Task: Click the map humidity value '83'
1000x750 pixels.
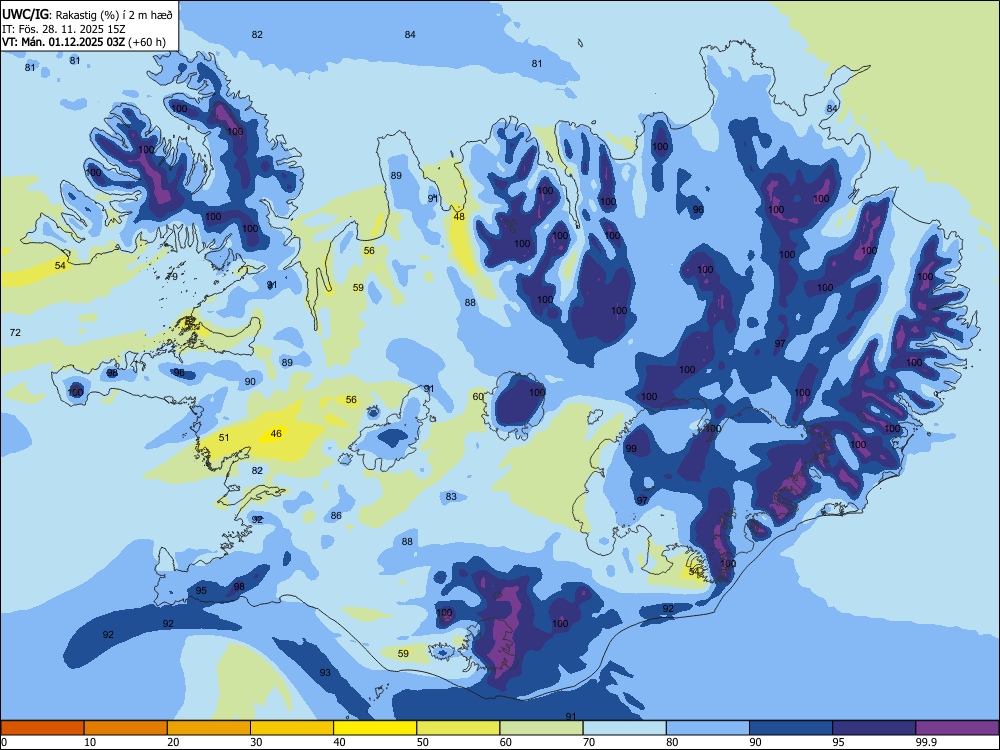Action: point(452,496)
